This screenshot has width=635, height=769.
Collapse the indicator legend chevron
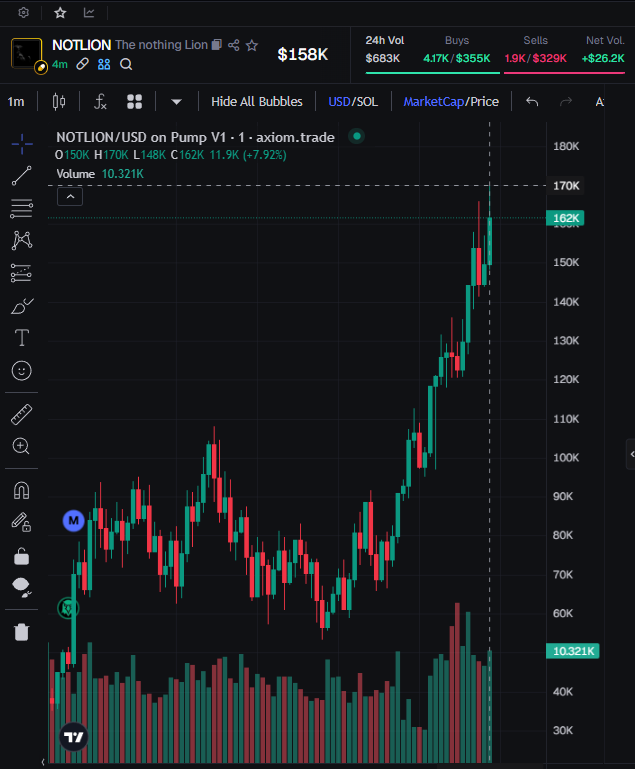[70, 197]
